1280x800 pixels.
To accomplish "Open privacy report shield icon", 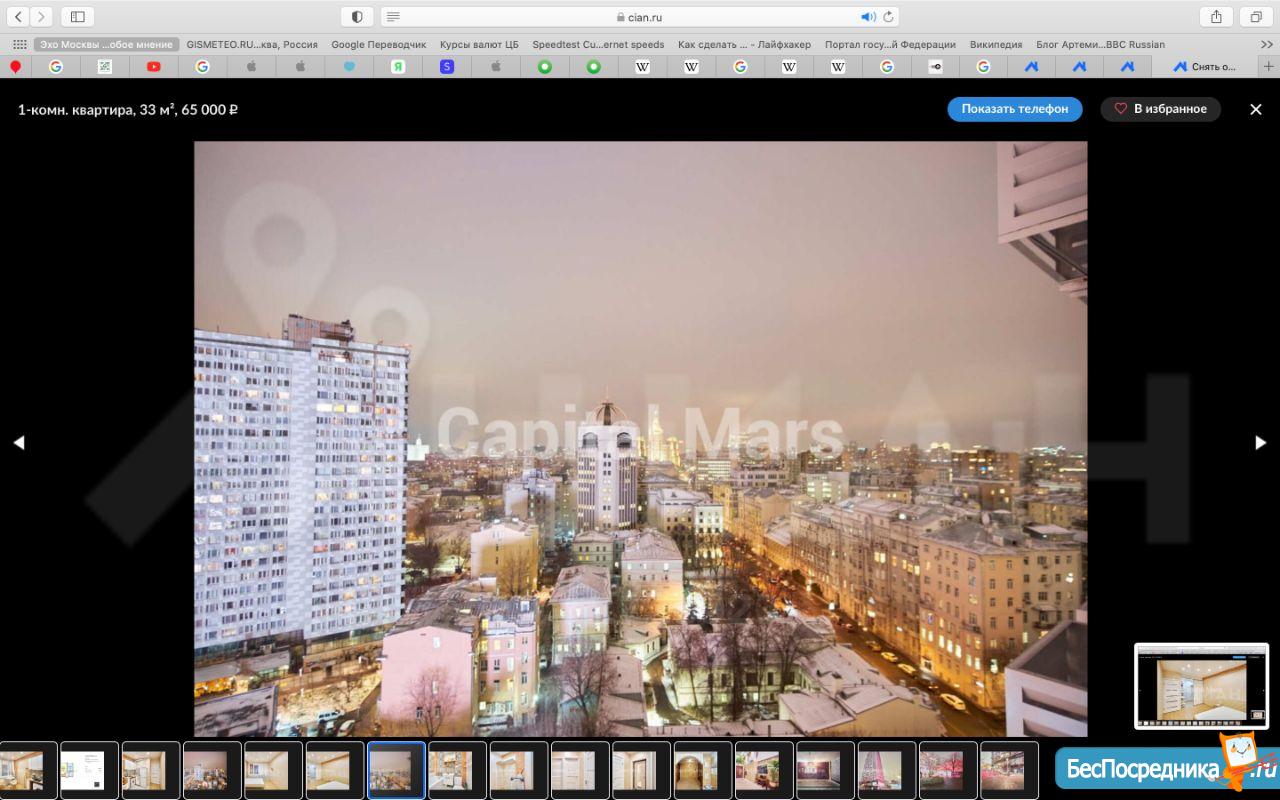I will 357,17.
